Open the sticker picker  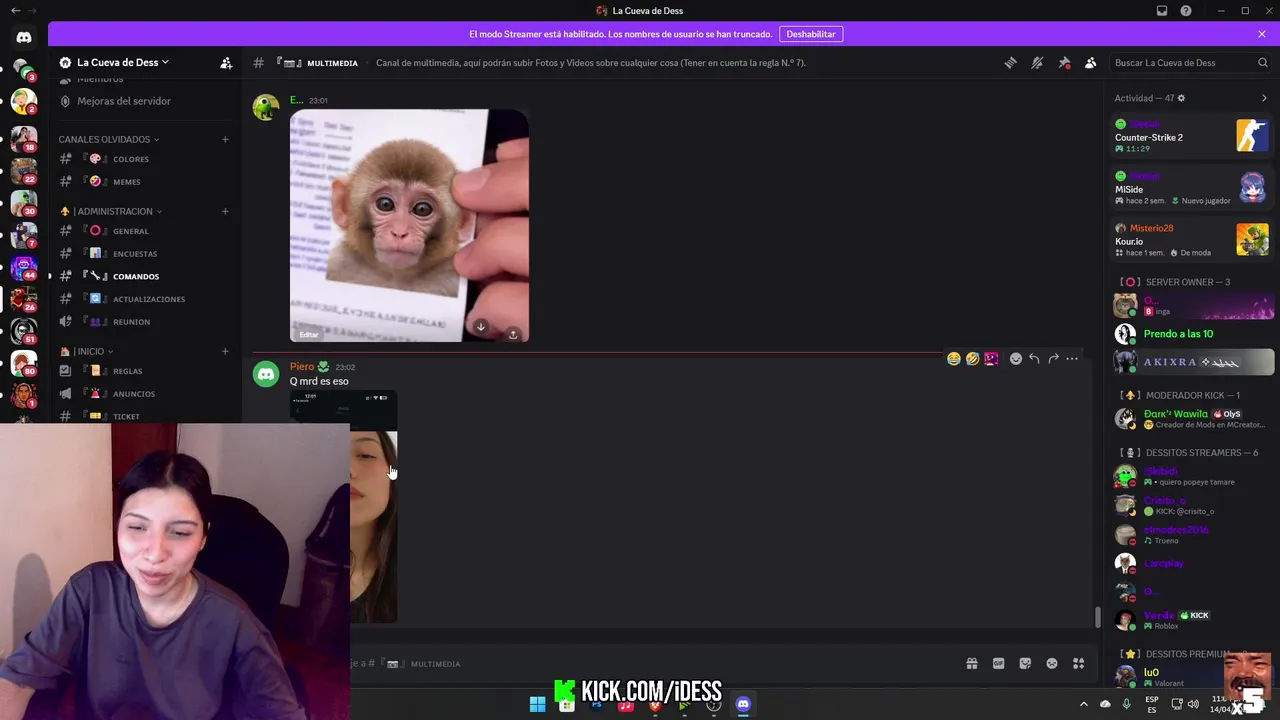pyautogui.click(x=1025, y=663)
